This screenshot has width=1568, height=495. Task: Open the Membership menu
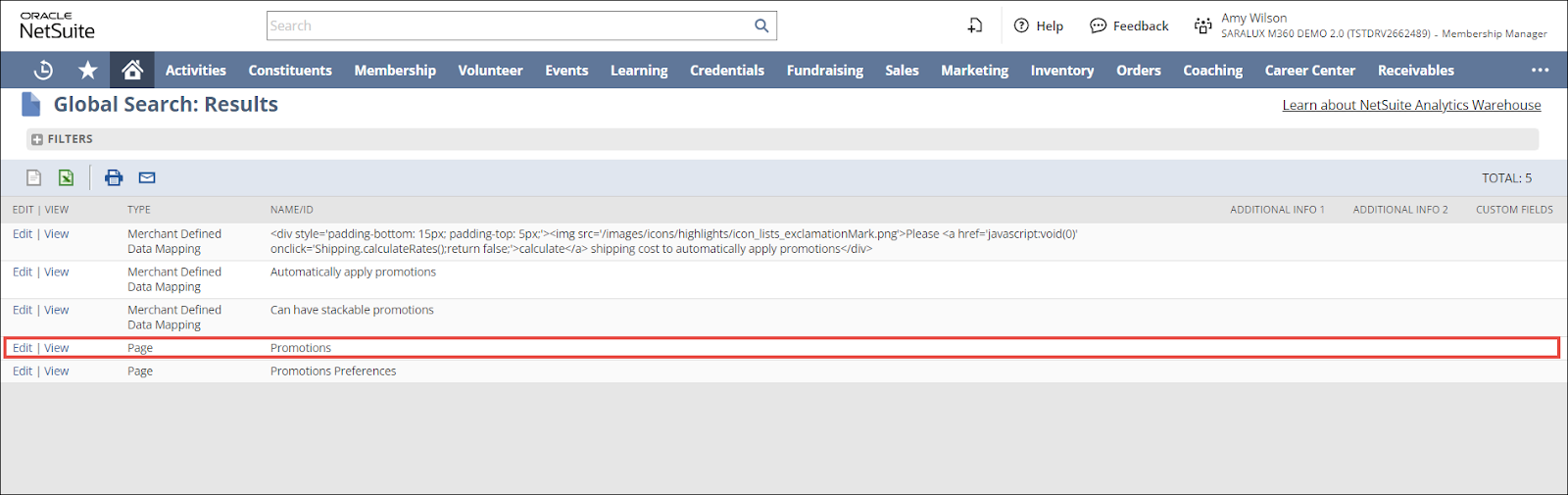tap(395, 71)
